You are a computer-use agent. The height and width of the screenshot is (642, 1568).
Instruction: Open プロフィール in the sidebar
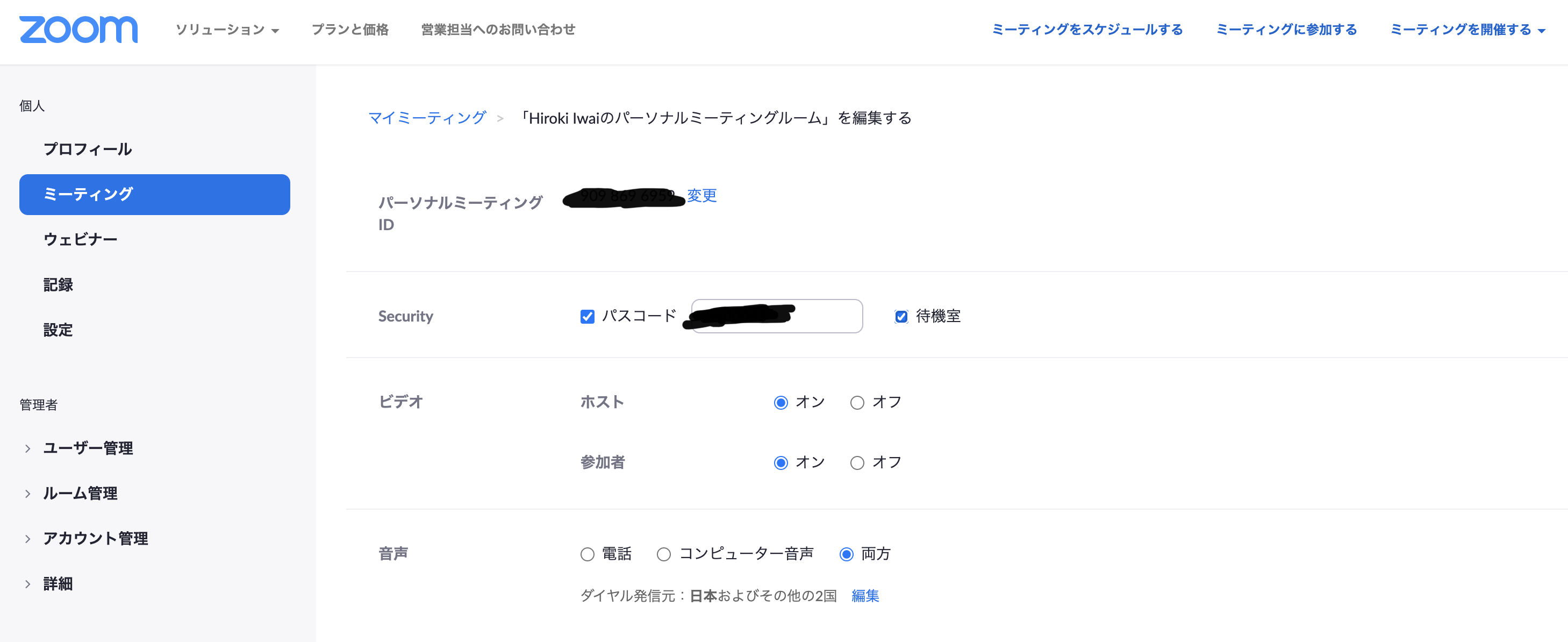(x=88, y=149)
